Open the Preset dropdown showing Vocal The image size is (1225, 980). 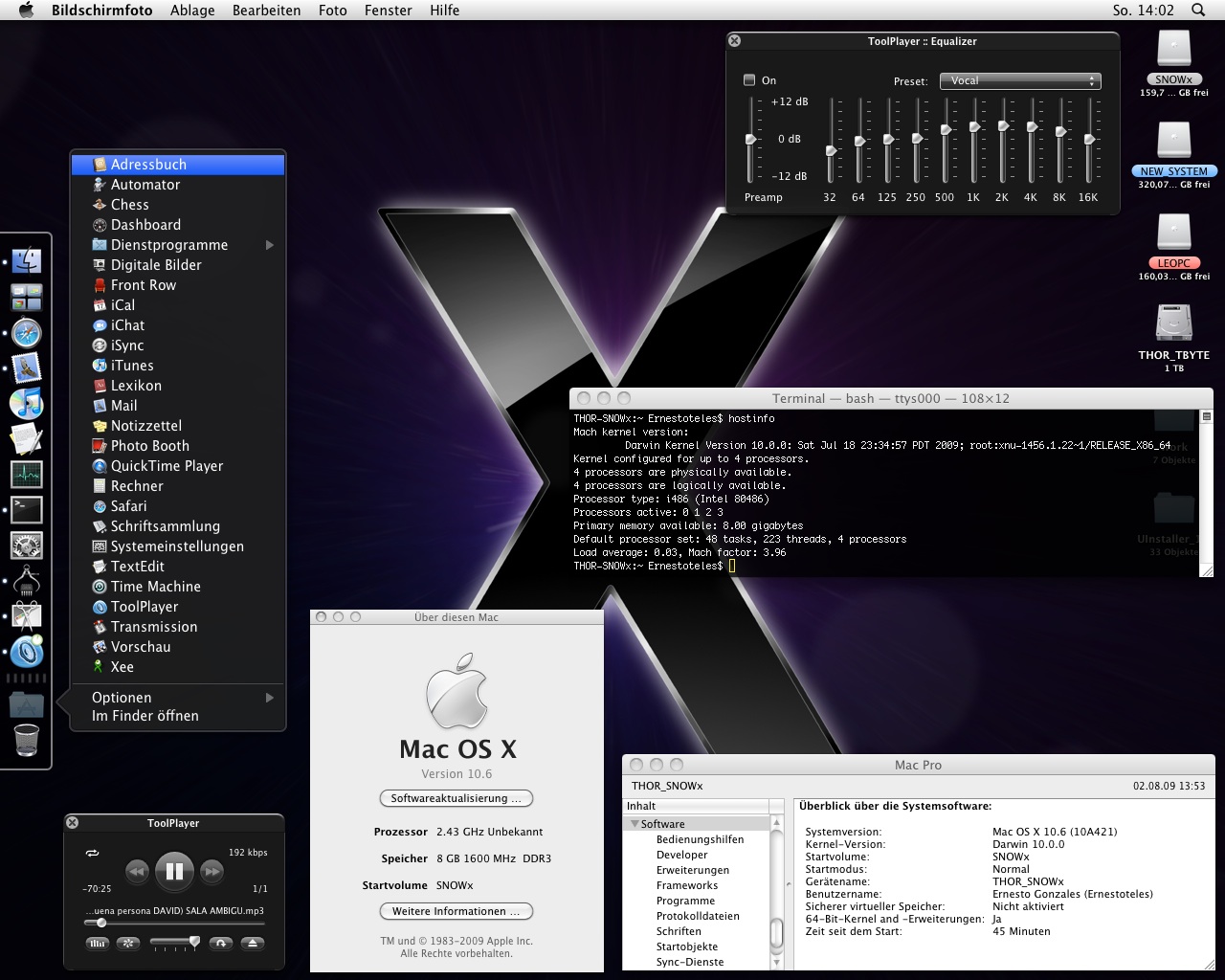tap(1020, 81)
